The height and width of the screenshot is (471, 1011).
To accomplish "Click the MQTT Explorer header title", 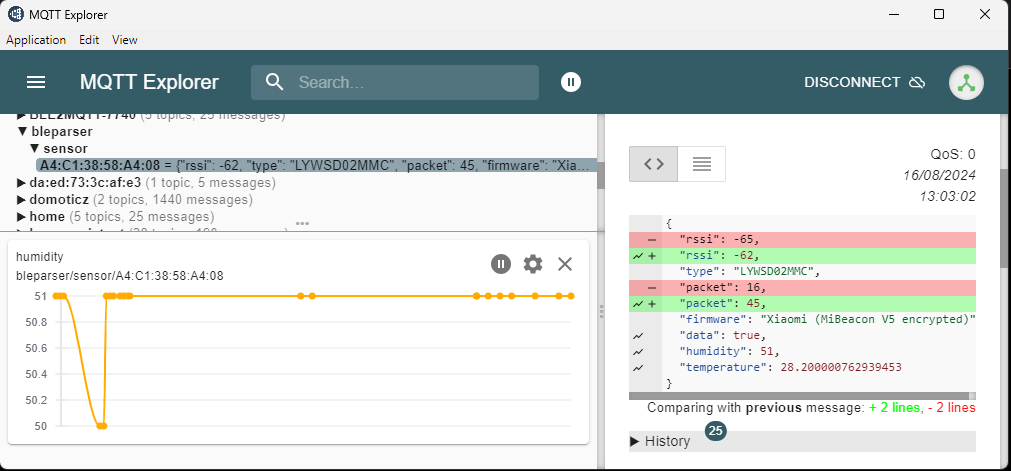I will (149, 82).
